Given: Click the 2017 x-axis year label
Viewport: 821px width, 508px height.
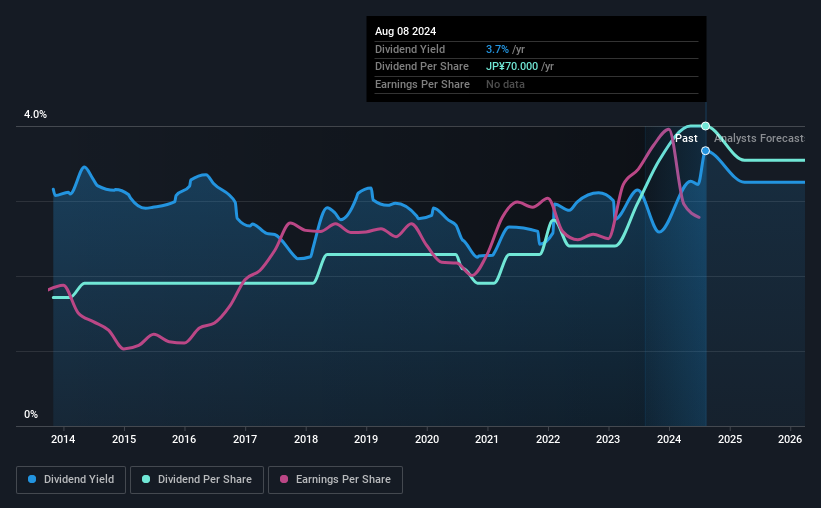Looking at the screenshot, I should (x=245, y=439).
